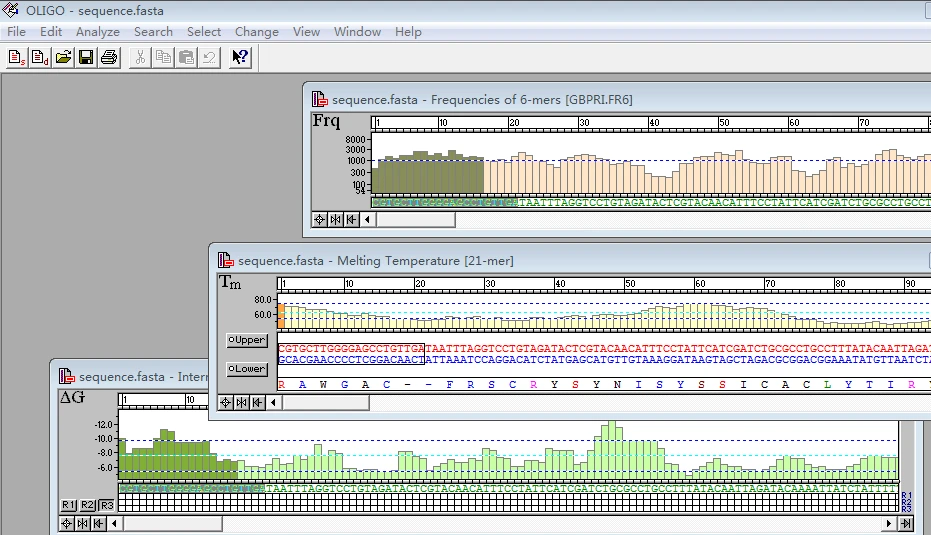Click the blue lower strand sequence in Tm window
This screenshot has height=535, width=931.
pyautogui.click(x=604, y=360)
